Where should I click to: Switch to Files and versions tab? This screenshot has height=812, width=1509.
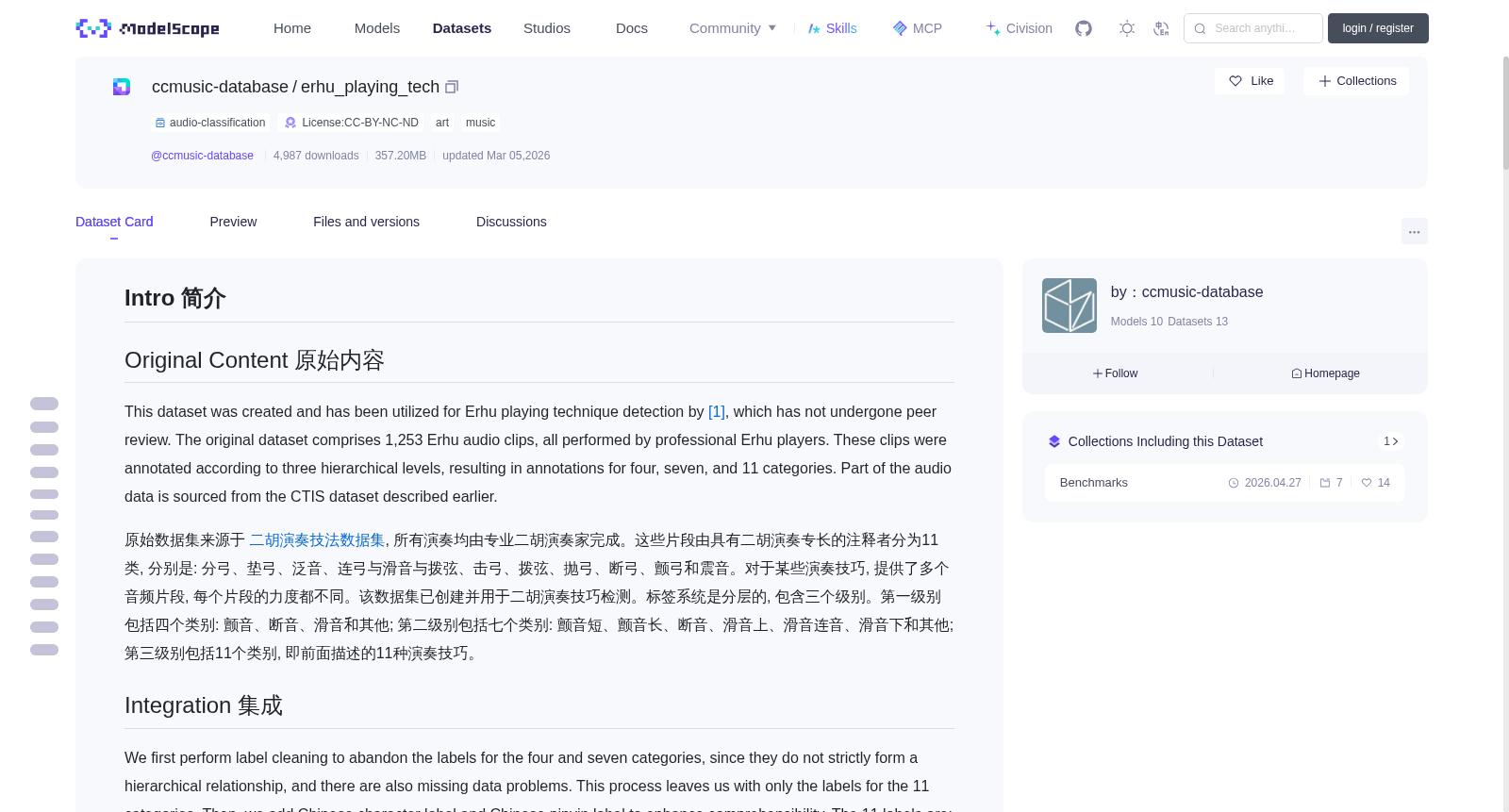click(x=366, y=222)
